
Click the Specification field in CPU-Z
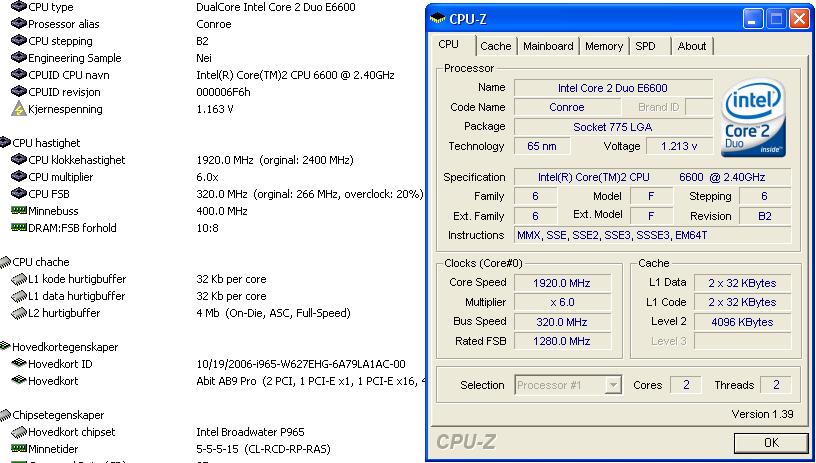(x=652, y=177)
